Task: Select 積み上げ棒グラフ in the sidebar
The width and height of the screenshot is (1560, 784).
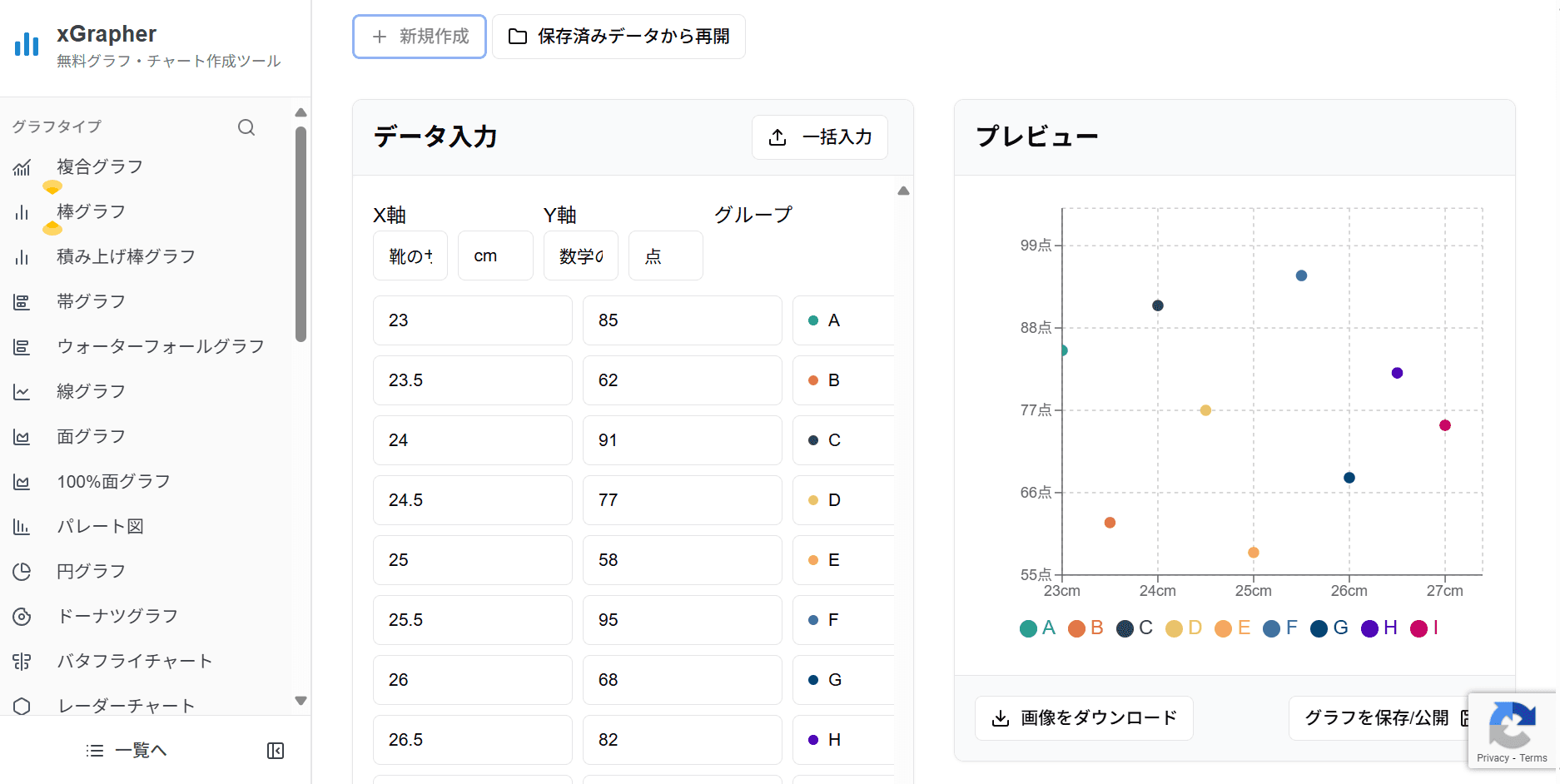Action: (126, 256)
